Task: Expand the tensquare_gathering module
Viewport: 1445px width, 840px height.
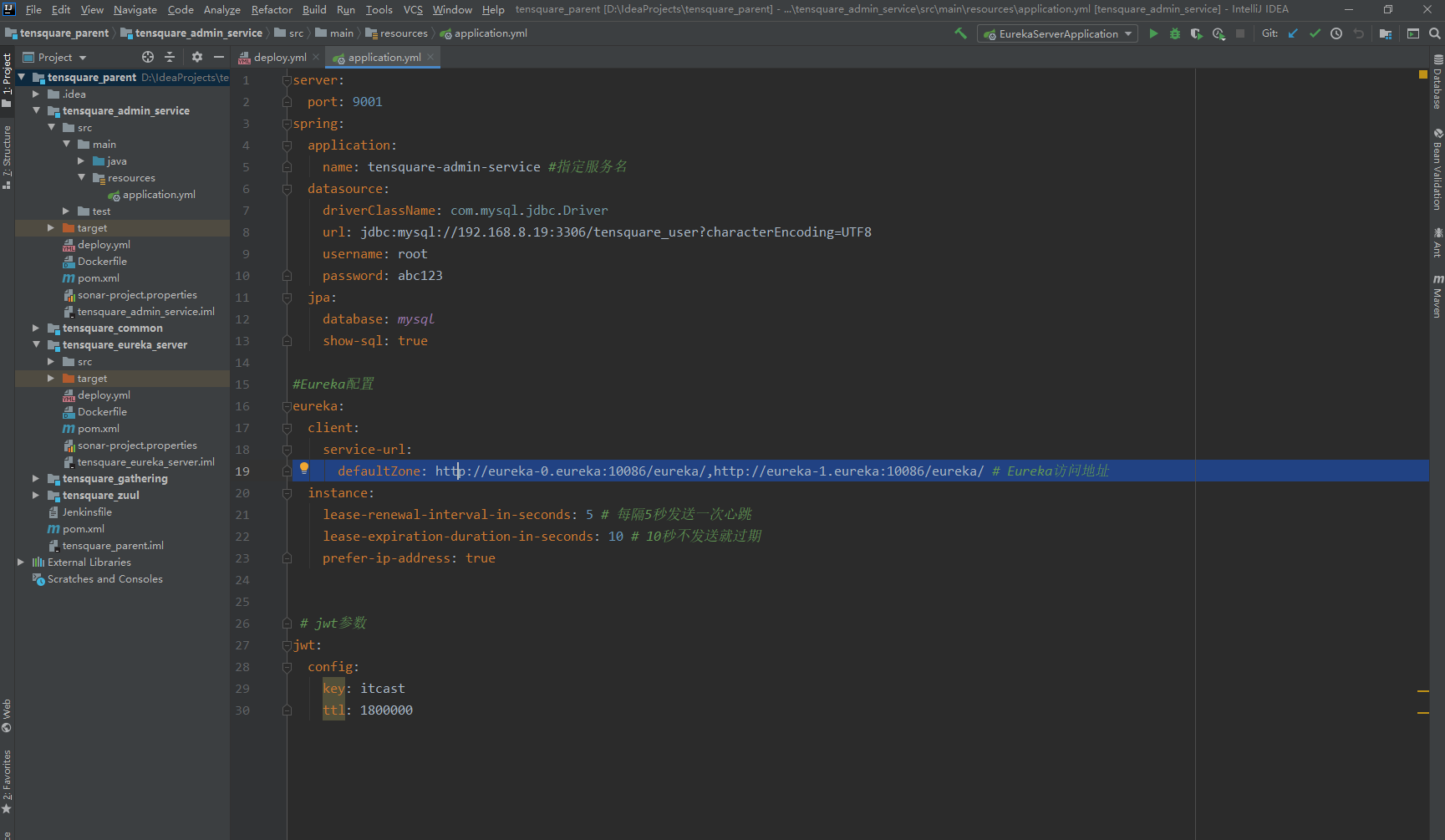Action: point(36,478)
